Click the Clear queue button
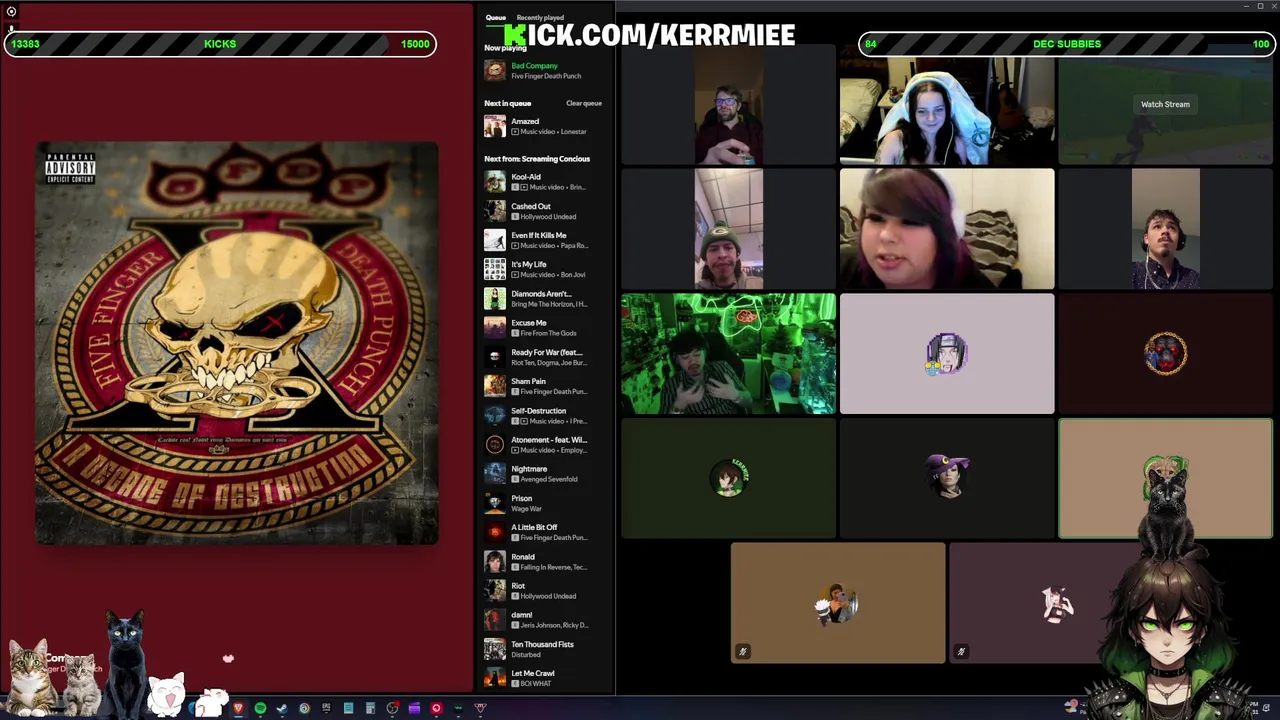The height and width of the screenshot is (720, 1280). [584, 103]
